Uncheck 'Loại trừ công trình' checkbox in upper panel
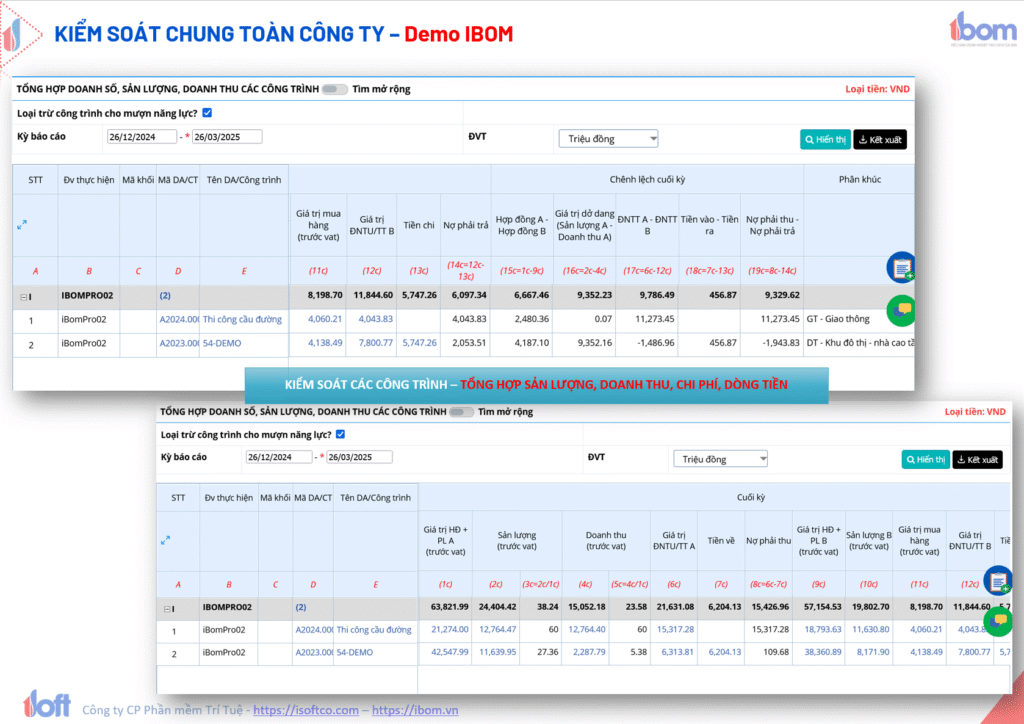The image size is (1024, 724). [x=207, y=113]
